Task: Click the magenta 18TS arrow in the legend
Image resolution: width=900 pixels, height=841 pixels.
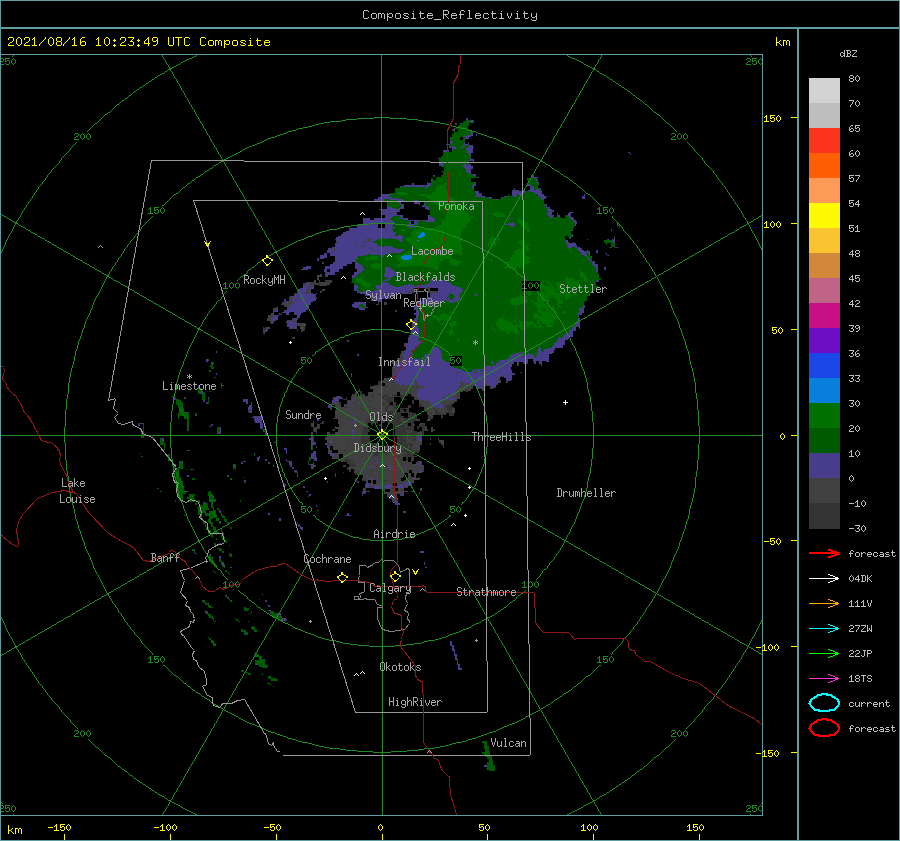Action: click(x=824, y=679)
